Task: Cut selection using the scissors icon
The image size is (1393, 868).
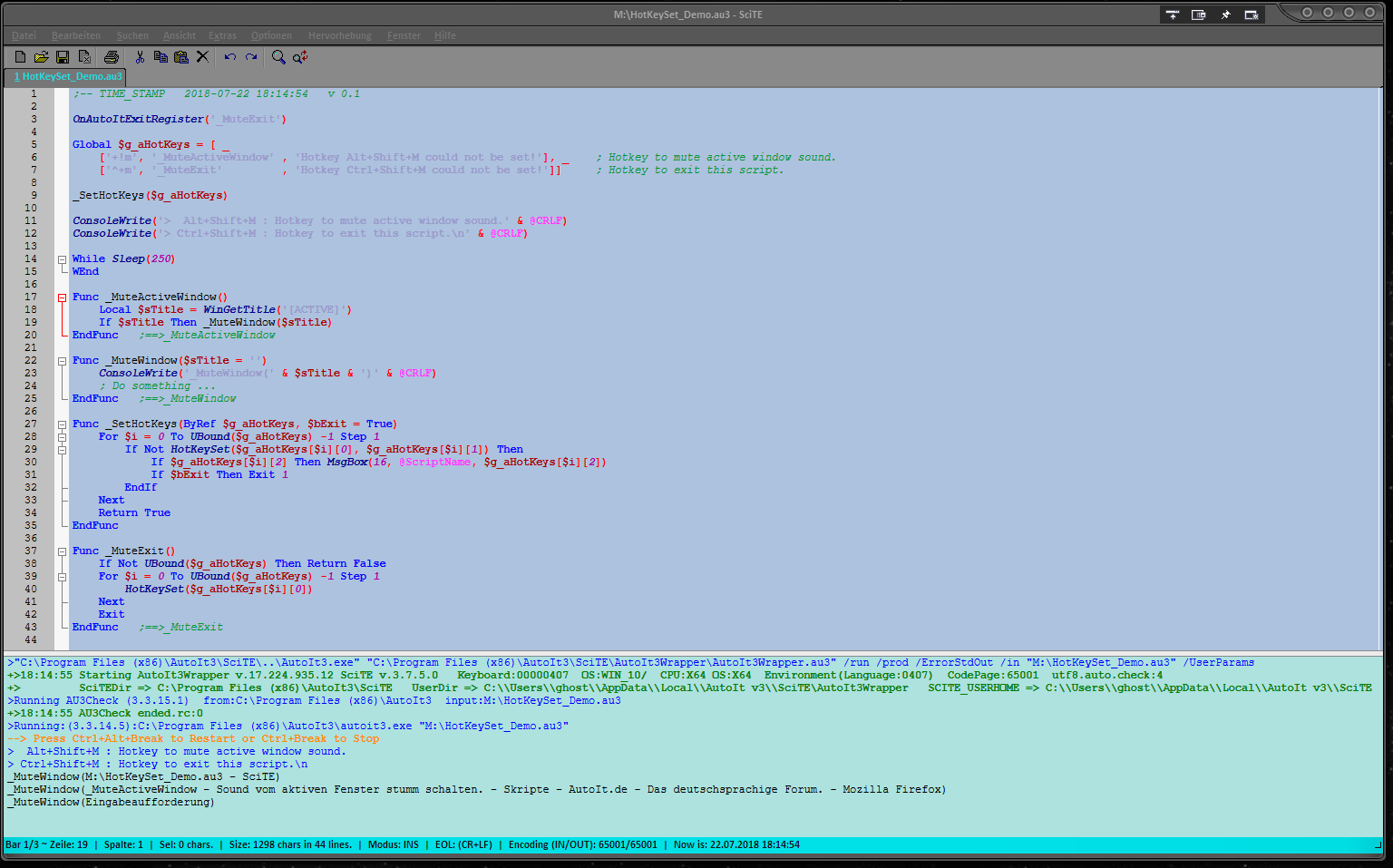Action: [x=140, y=57]
